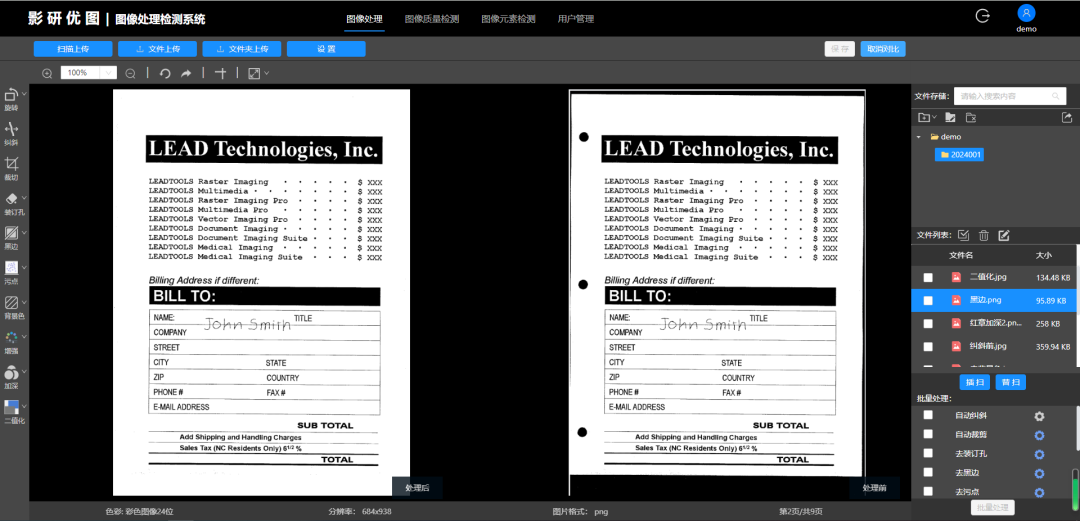Open the settings gear for 自动裁剪
The height and width of the screenshot is (521, 1080).
click(1039, 435)
